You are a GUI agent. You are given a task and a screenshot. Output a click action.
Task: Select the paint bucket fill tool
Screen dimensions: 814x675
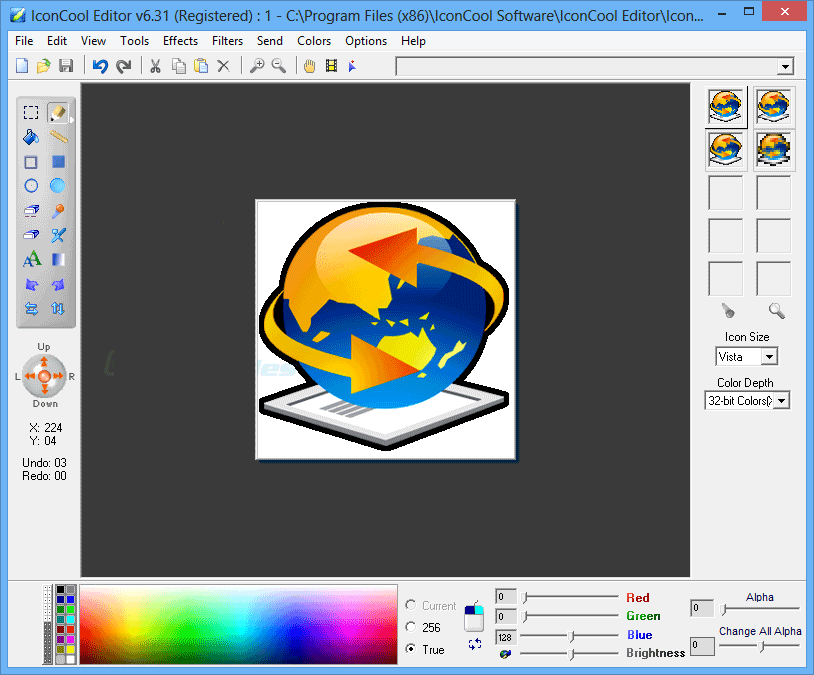[x=31, y=137]
